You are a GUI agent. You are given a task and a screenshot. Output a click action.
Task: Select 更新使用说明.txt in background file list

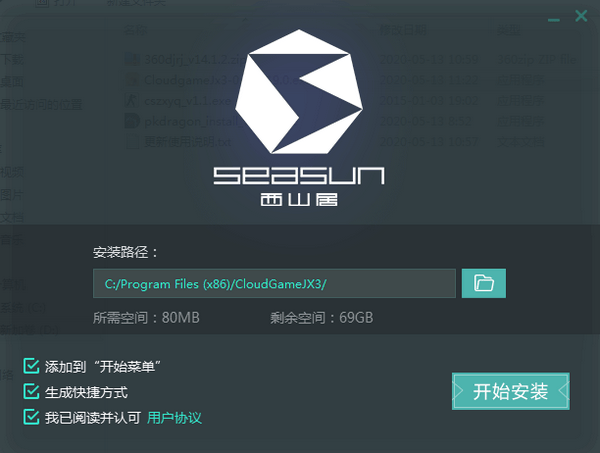[x=188, y=142]
